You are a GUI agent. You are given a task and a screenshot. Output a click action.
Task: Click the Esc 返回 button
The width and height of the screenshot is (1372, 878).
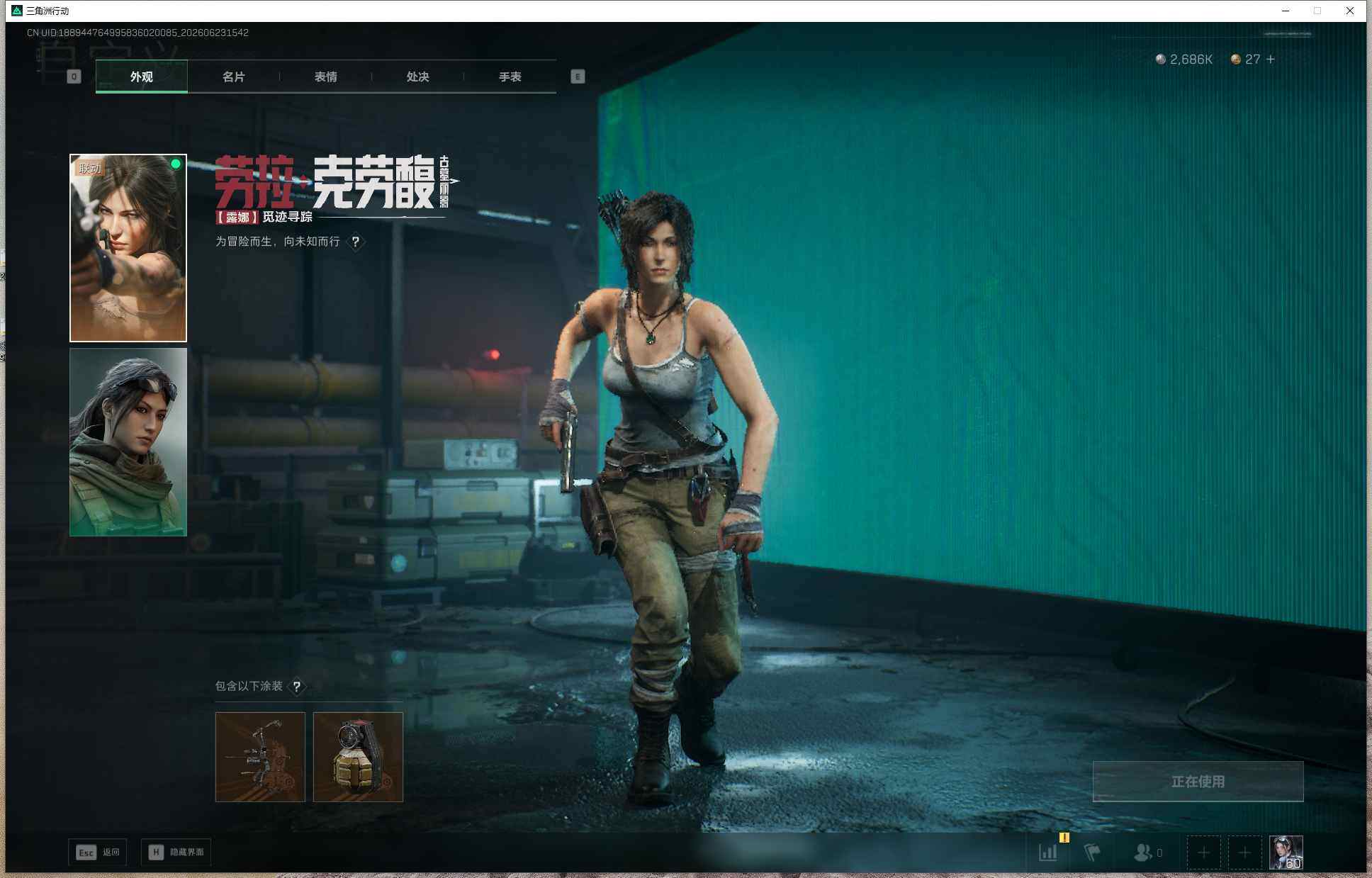[98, 852]
